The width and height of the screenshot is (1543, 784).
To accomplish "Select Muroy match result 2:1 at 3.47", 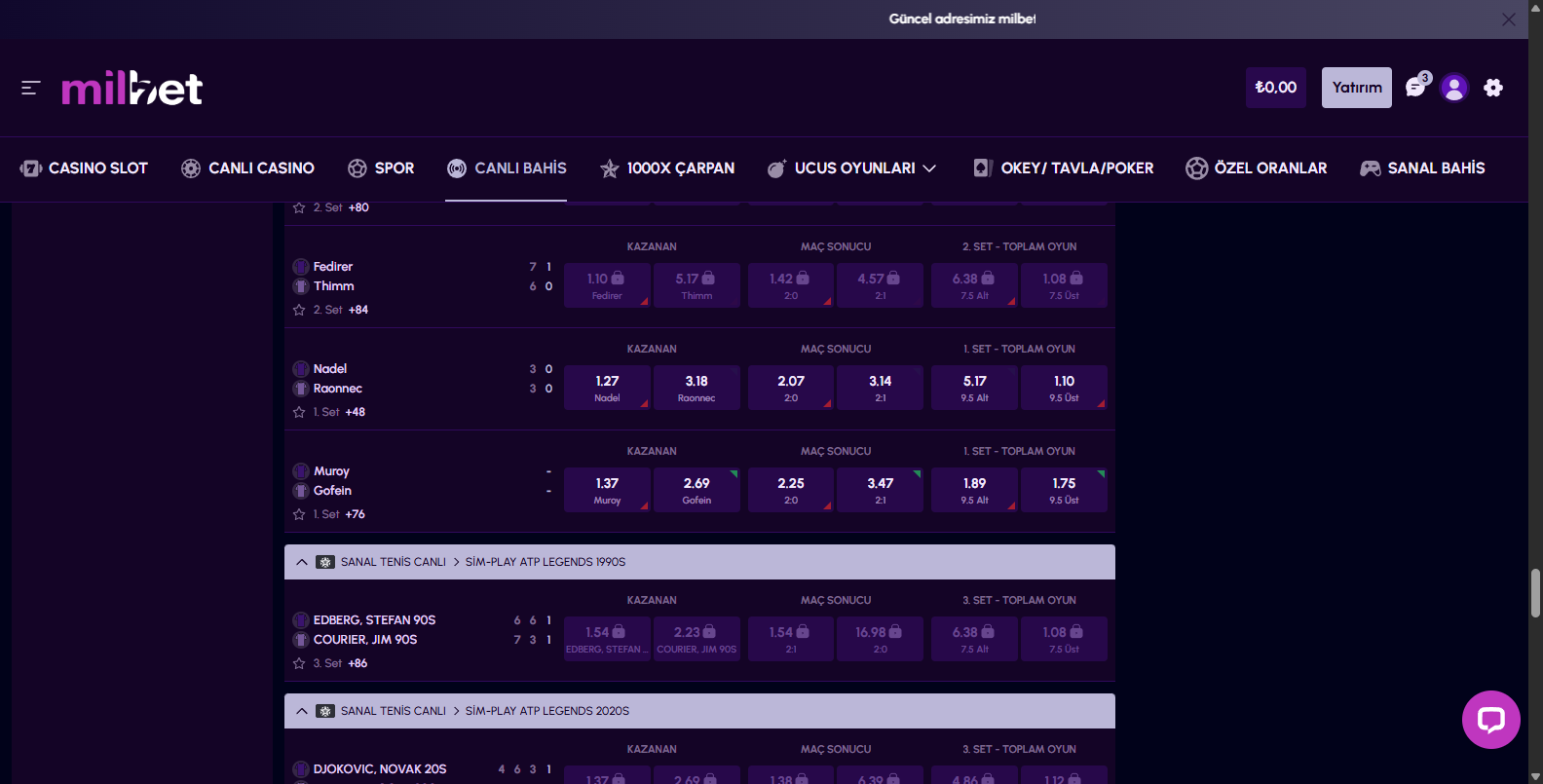I will pyautogui.click(x=881, y=490).
